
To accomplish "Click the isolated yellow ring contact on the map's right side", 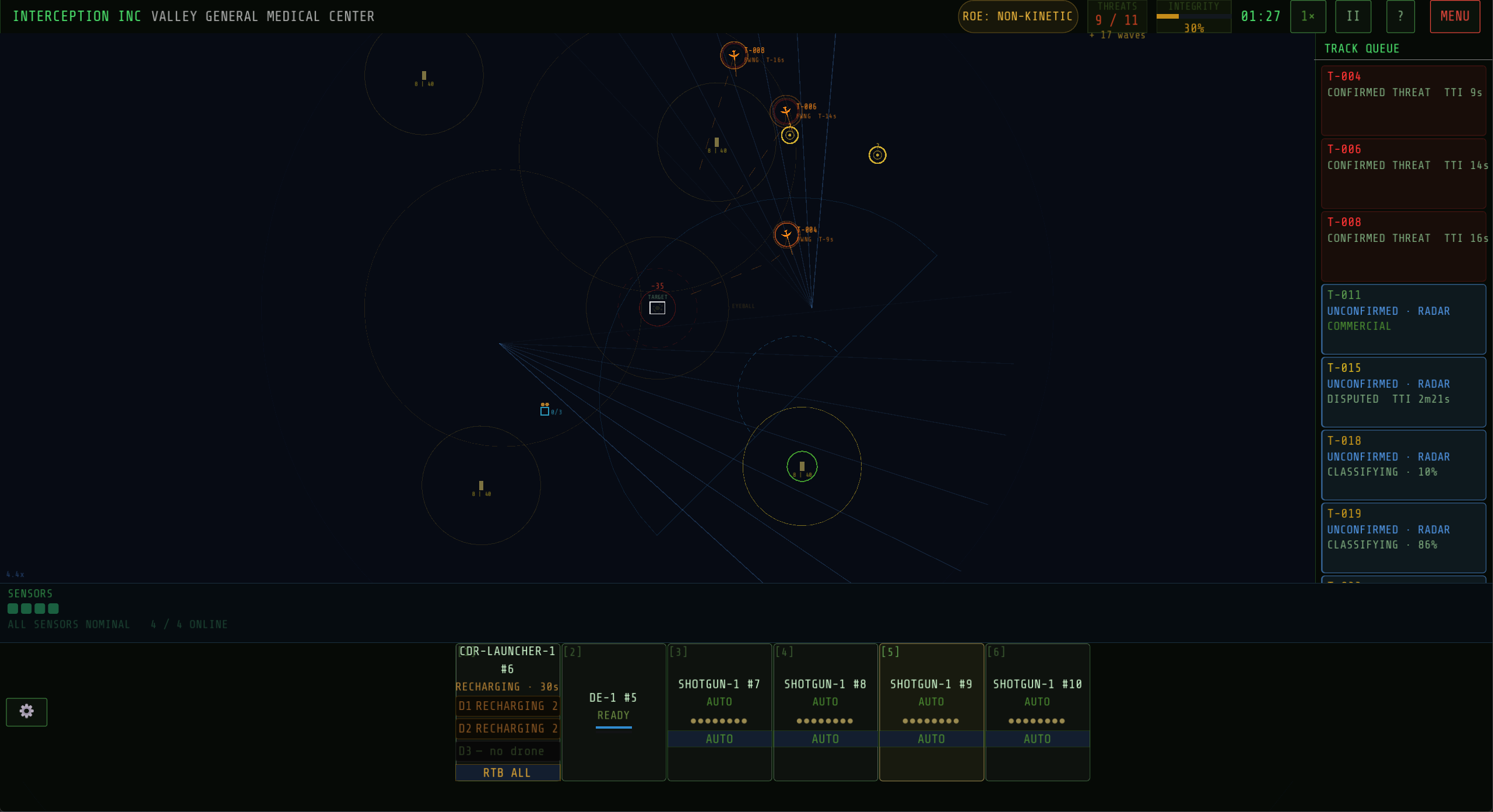I will [877, 155].
